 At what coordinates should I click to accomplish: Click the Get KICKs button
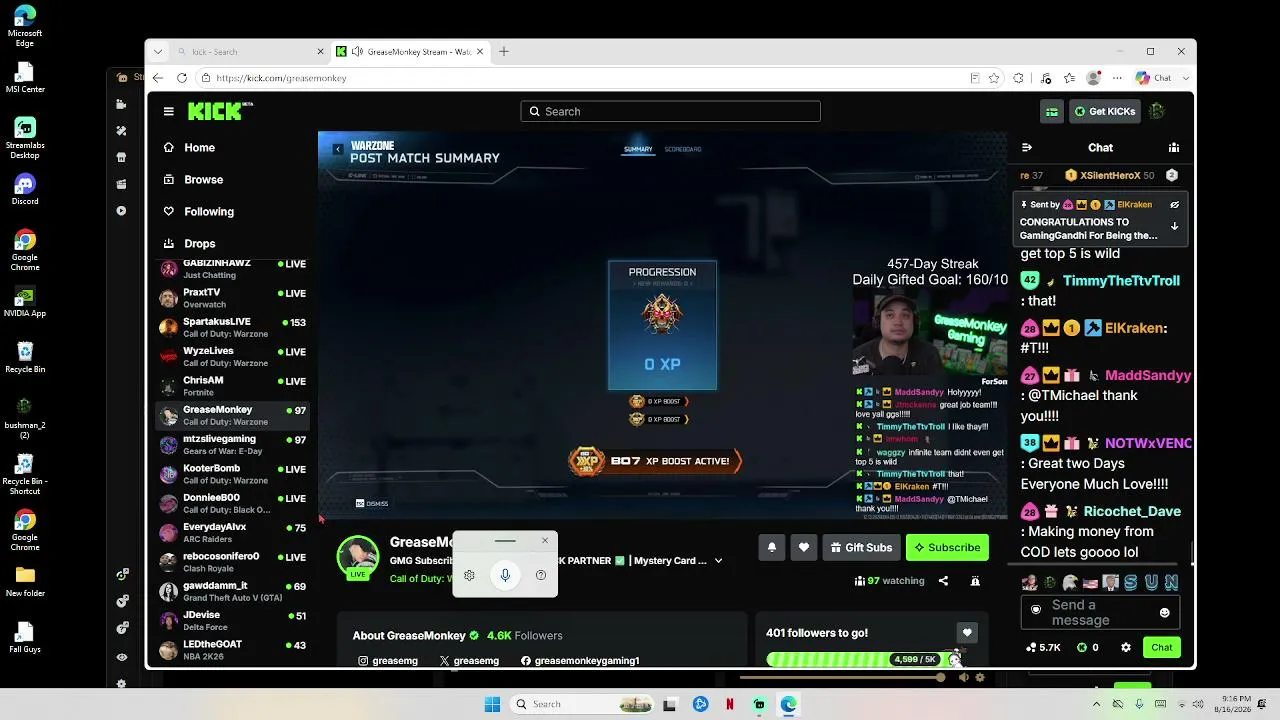(x=1105, y=112)
